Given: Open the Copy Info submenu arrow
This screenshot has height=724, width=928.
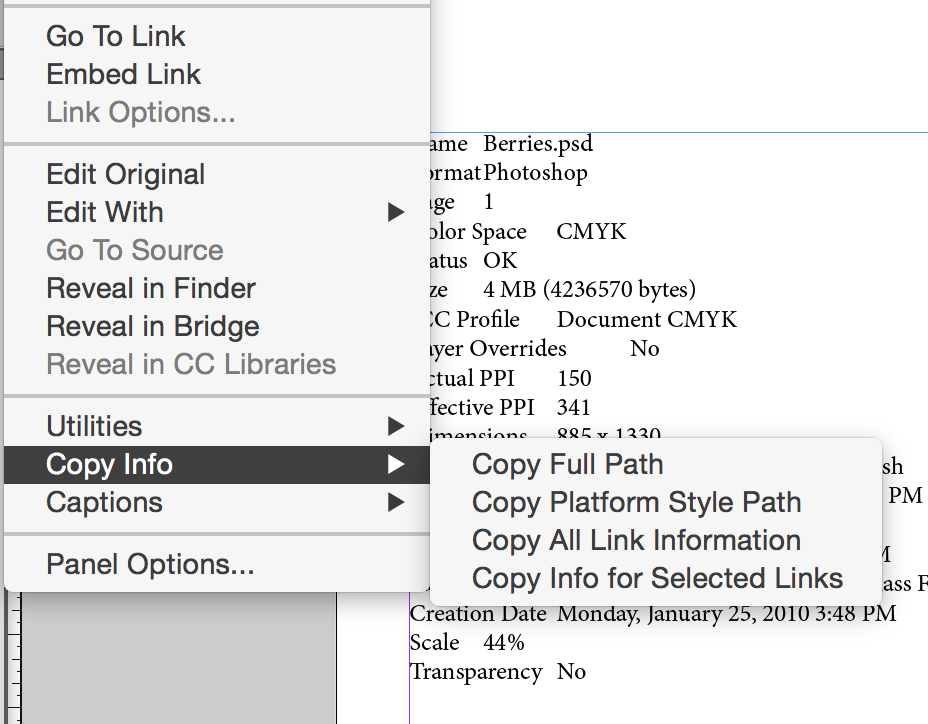Looking at the screenshot, I should 395,464.
